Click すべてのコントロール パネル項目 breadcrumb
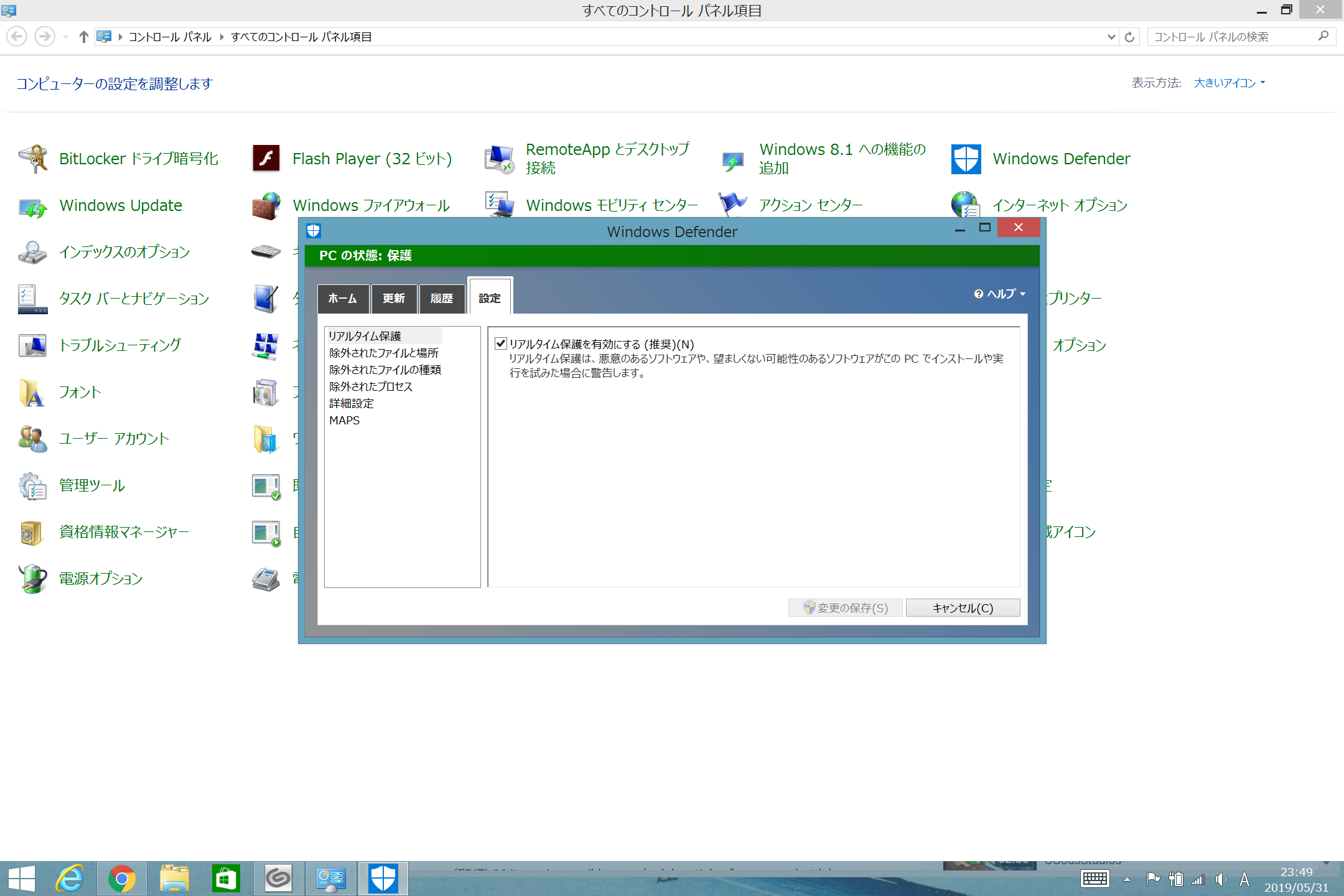Viewport: 1344px width, 896px height. (301, 37)
